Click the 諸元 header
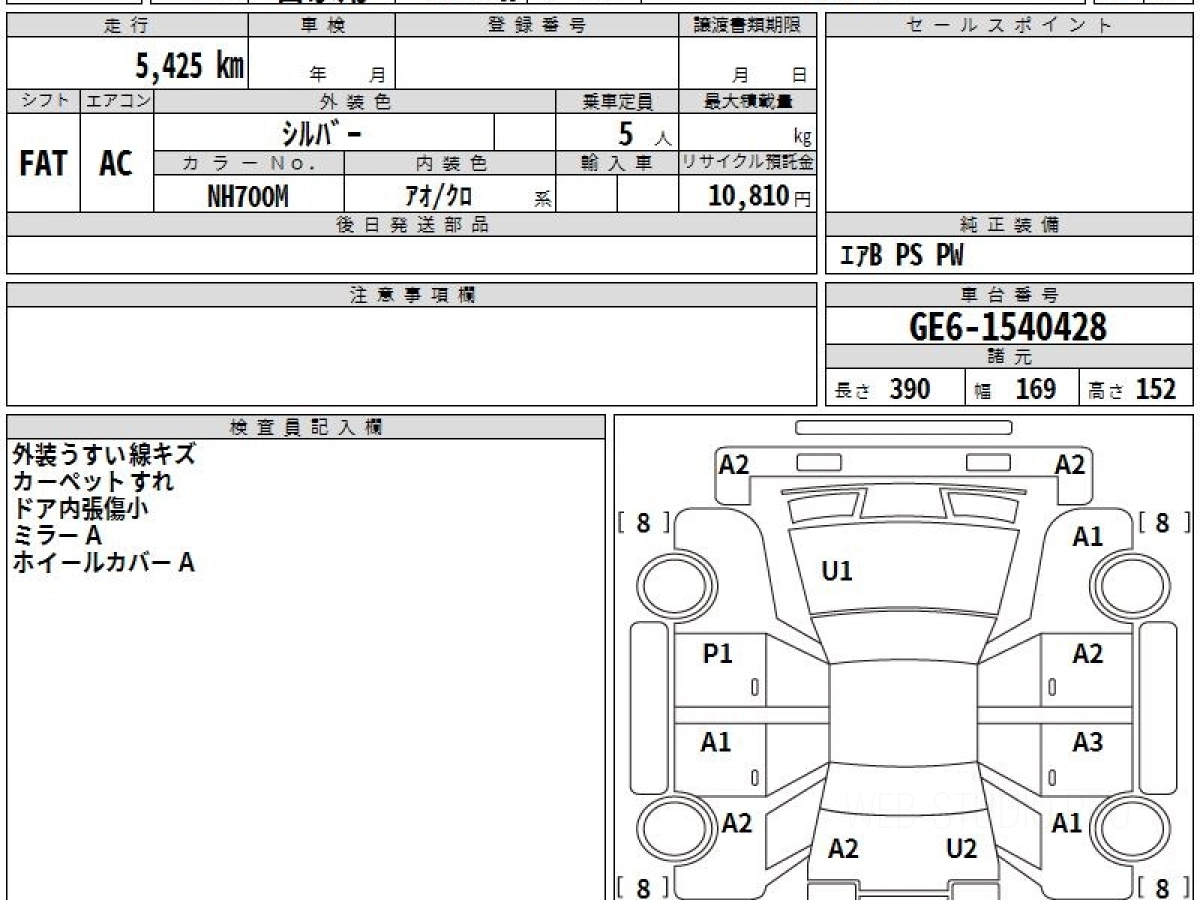Screen dimensions: 1200x900 pos(1010,357)
